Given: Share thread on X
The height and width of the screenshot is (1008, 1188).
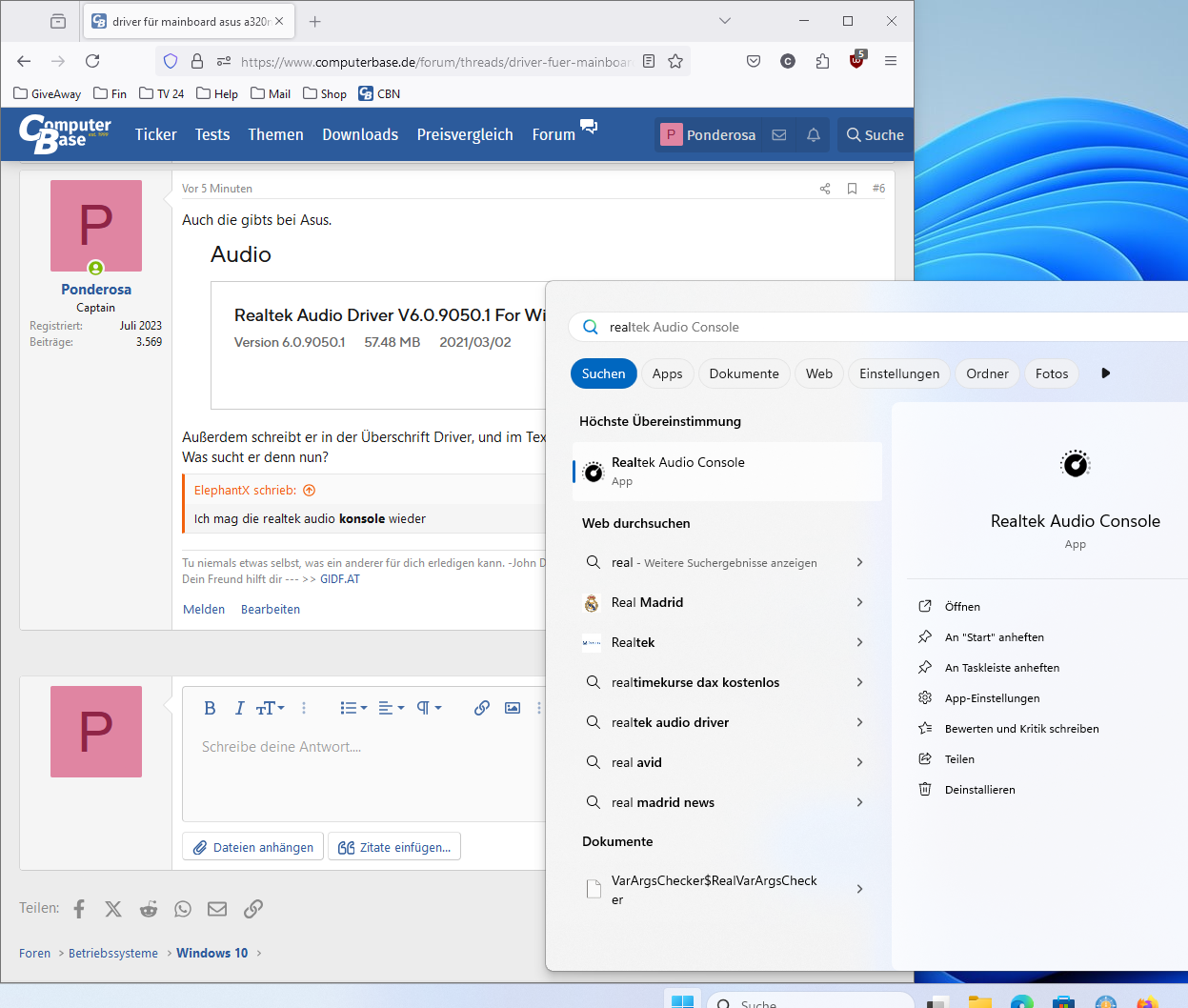Looking at the screenshot, I should pyautogui.click(x=113, y=909).
